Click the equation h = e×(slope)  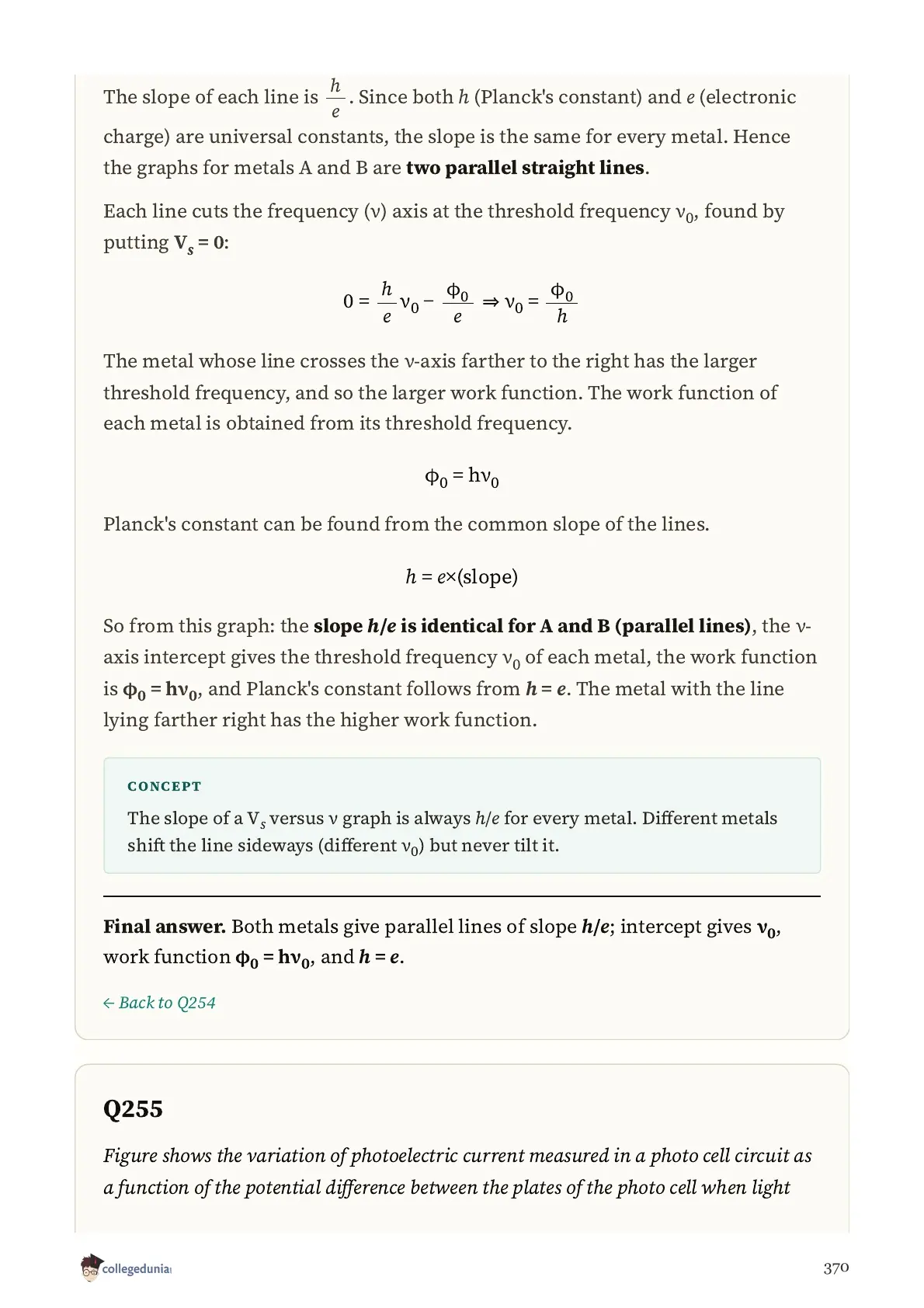click(461, 576)
